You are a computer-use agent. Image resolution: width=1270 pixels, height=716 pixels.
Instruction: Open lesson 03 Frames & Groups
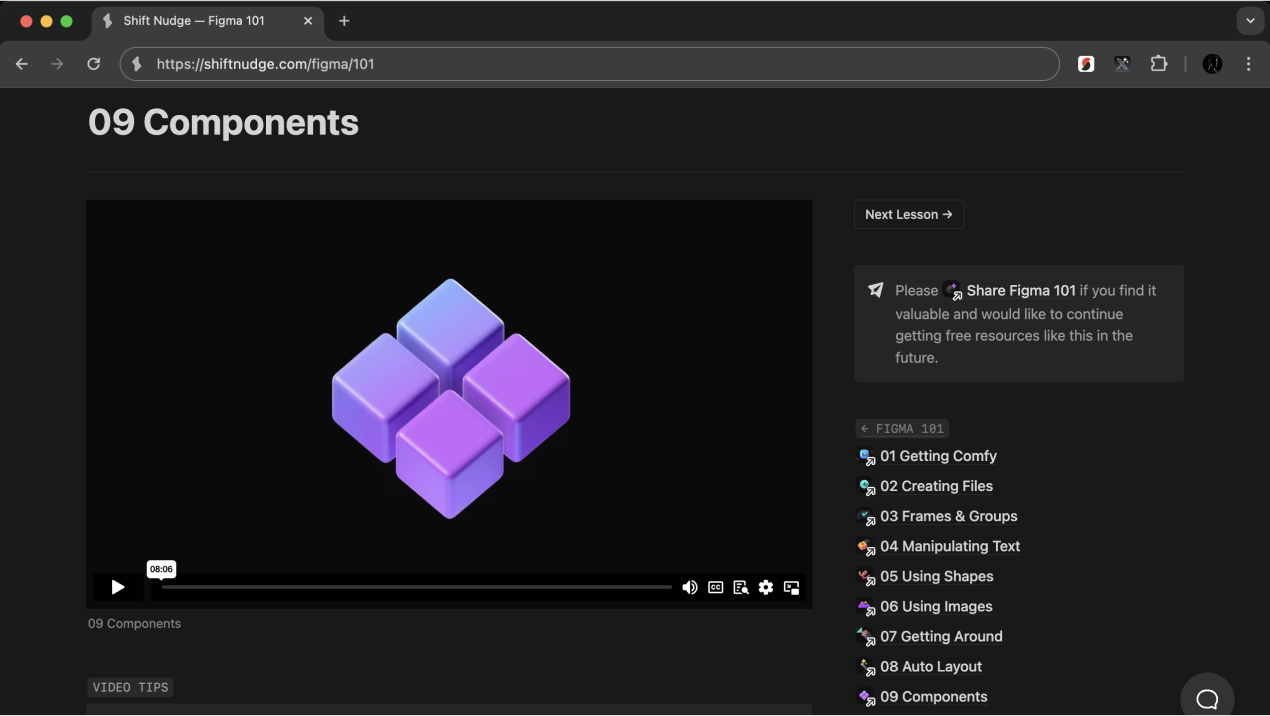click(x=948, y=516)
